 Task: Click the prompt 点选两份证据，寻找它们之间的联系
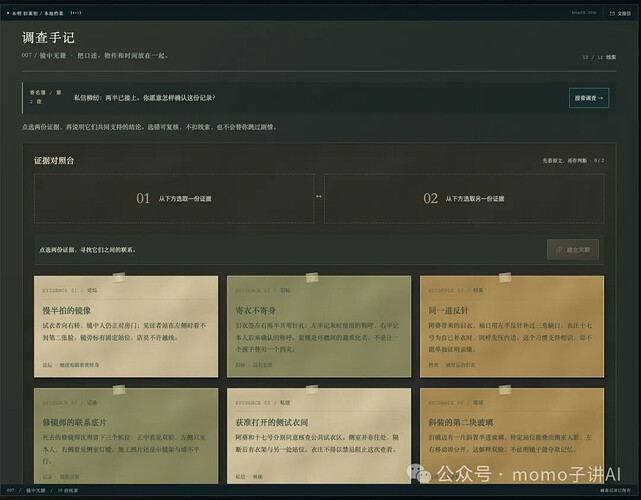point(87,250)
